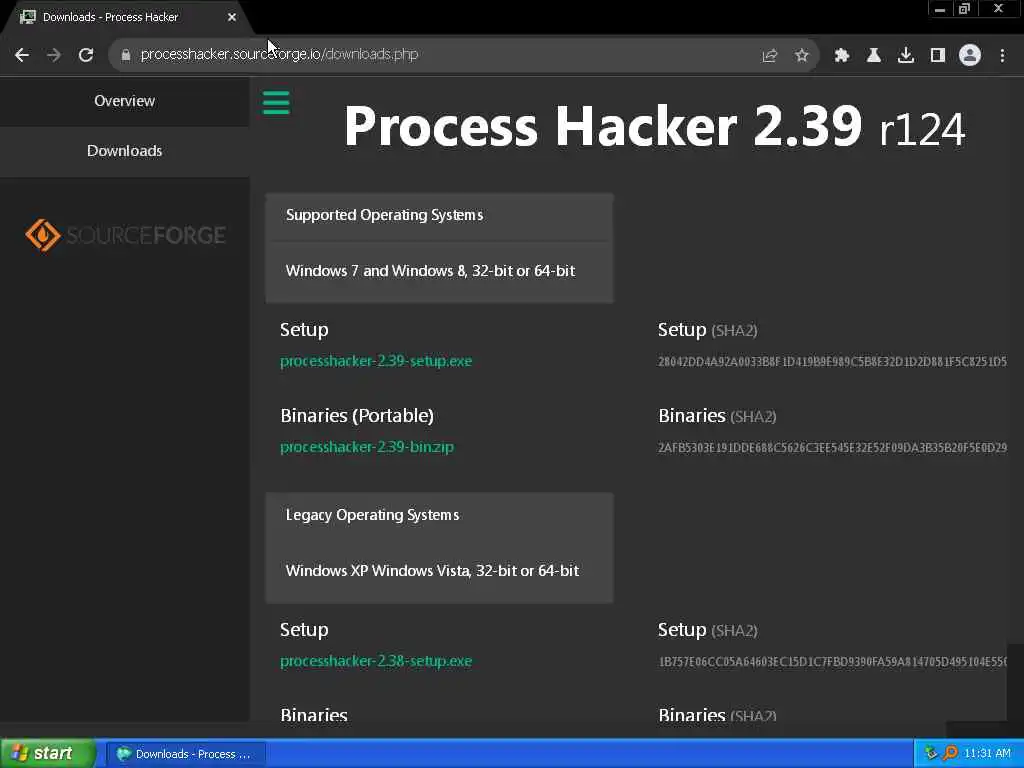
Task: Open the browser downloads icon
Action: 906,56
